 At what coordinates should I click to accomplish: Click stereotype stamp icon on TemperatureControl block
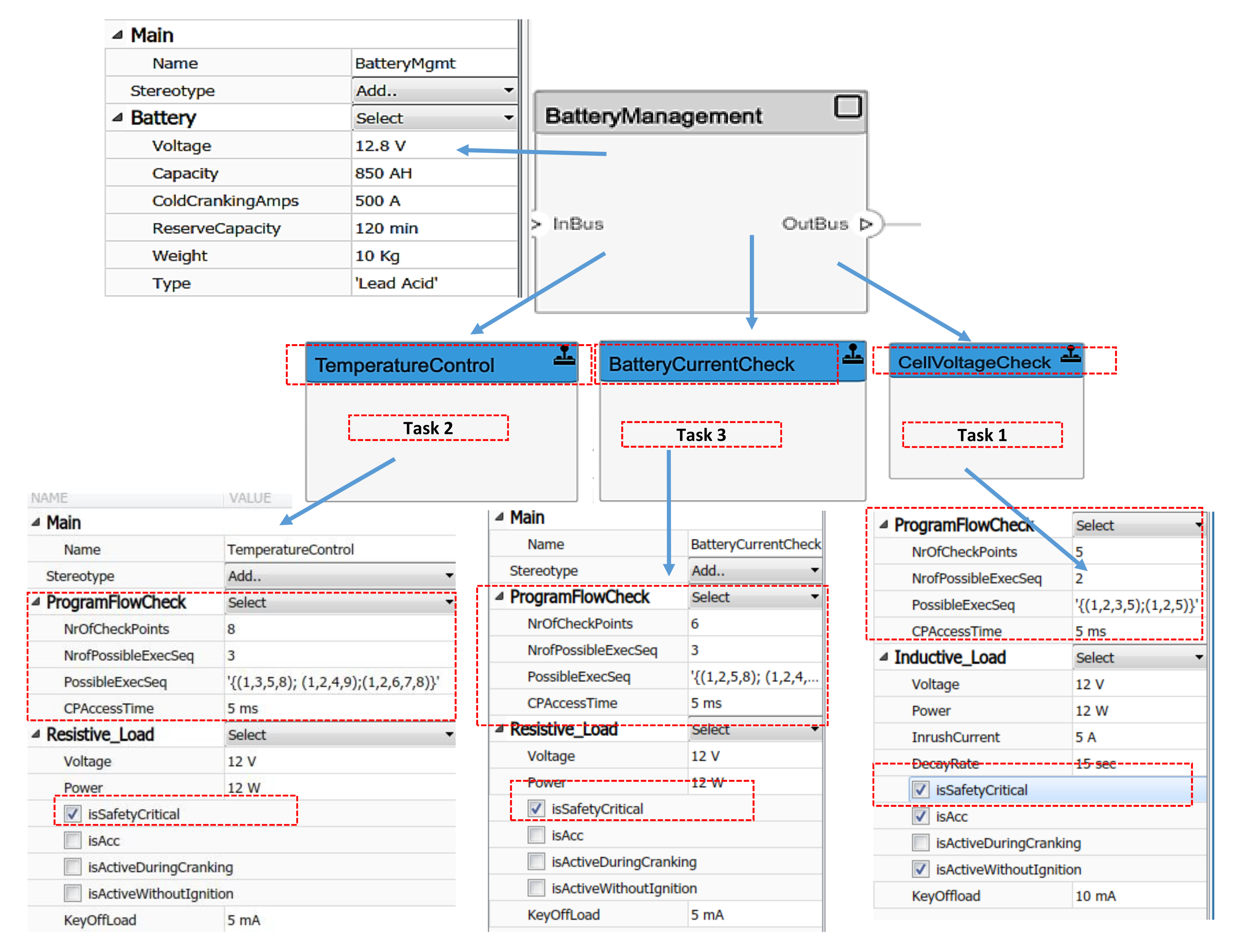coord(564,356)
